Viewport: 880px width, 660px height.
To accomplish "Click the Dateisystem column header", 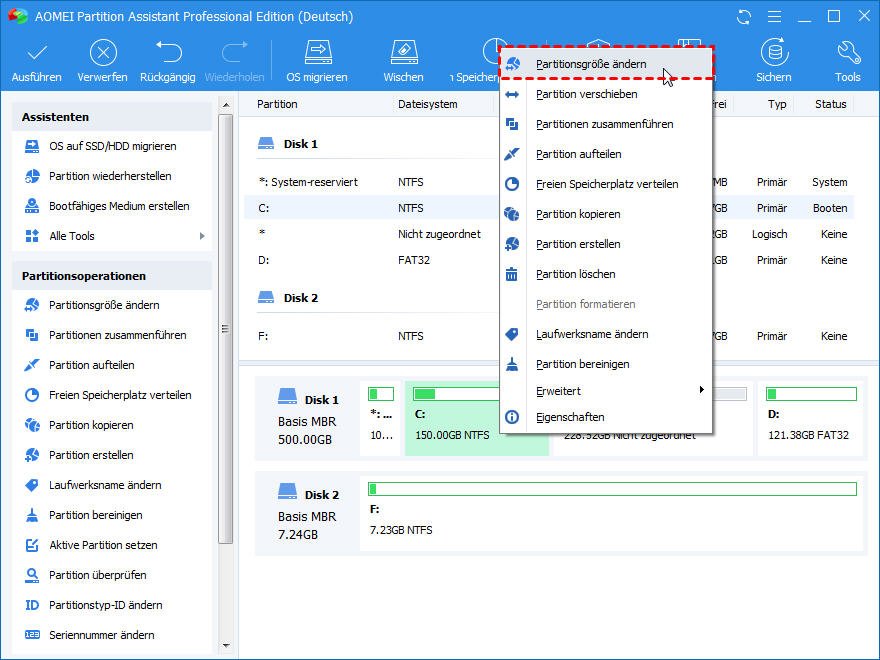I will tap(428, 104).
